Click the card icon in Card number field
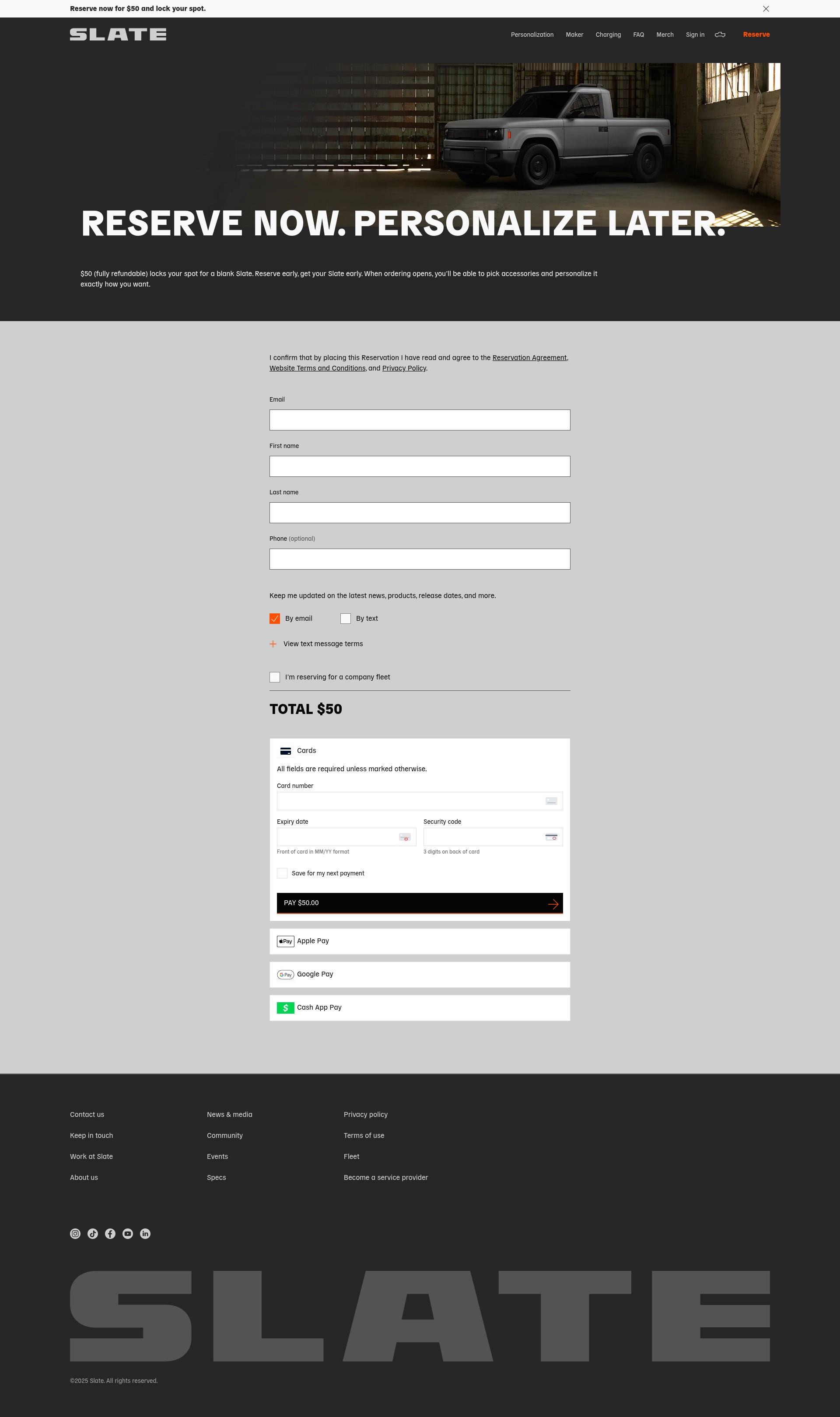 click(x=551, y=801)
